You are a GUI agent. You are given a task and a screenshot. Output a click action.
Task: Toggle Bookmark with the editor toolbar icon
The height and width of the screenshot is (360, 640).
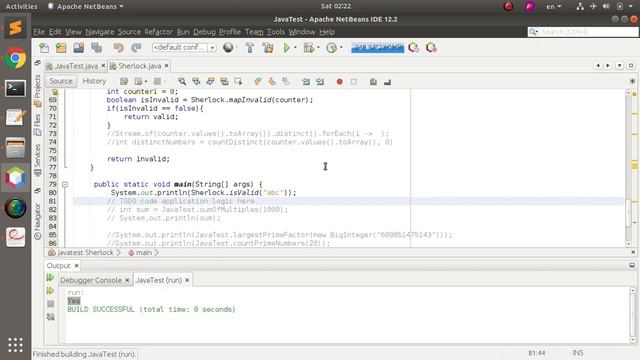[286, 82]
